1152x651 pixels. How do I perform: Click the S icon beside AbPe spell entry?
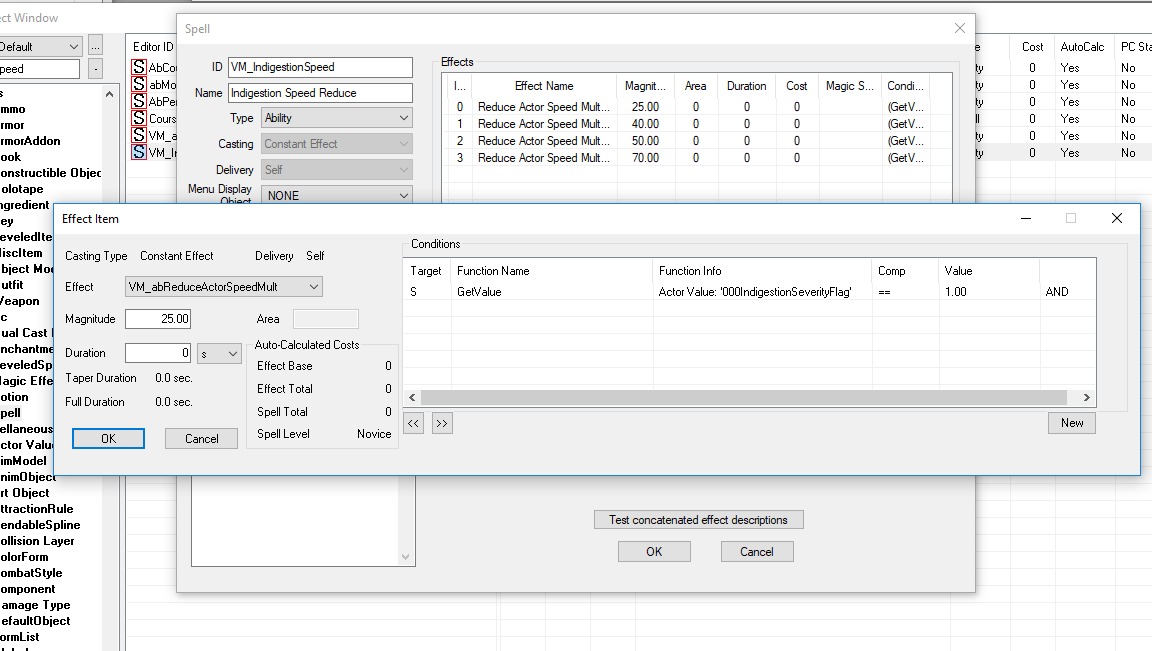tap(140, 100)
